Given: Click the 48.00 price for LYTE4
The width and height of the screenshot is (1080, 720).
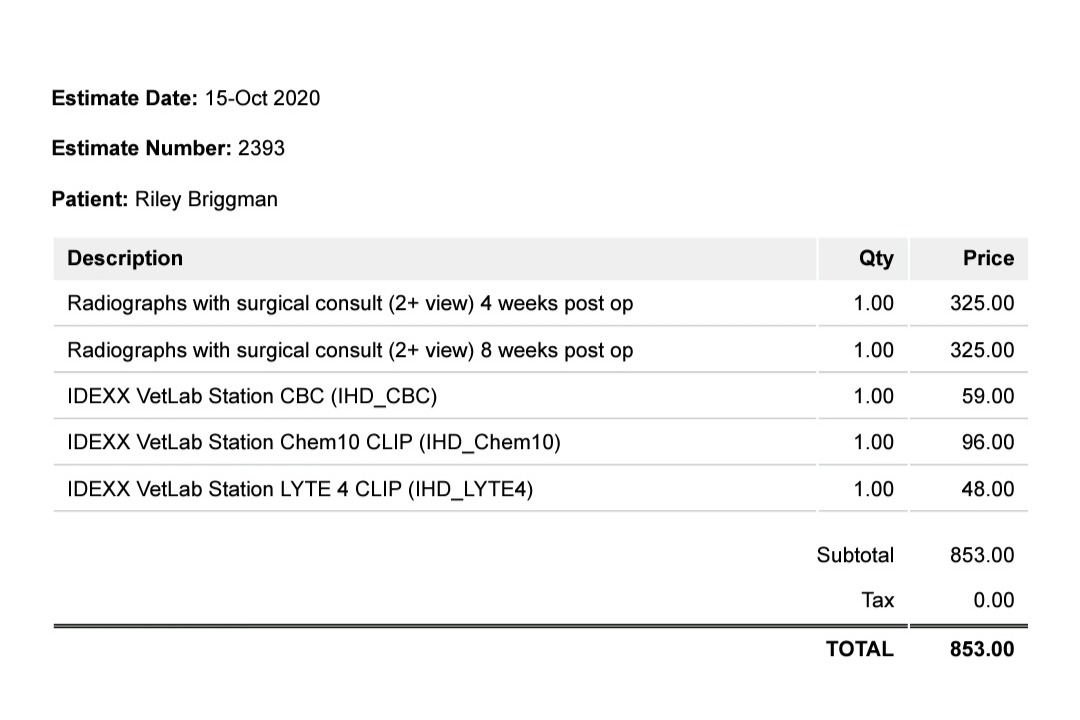Looking at the screenshot, I should click(988, 489).
